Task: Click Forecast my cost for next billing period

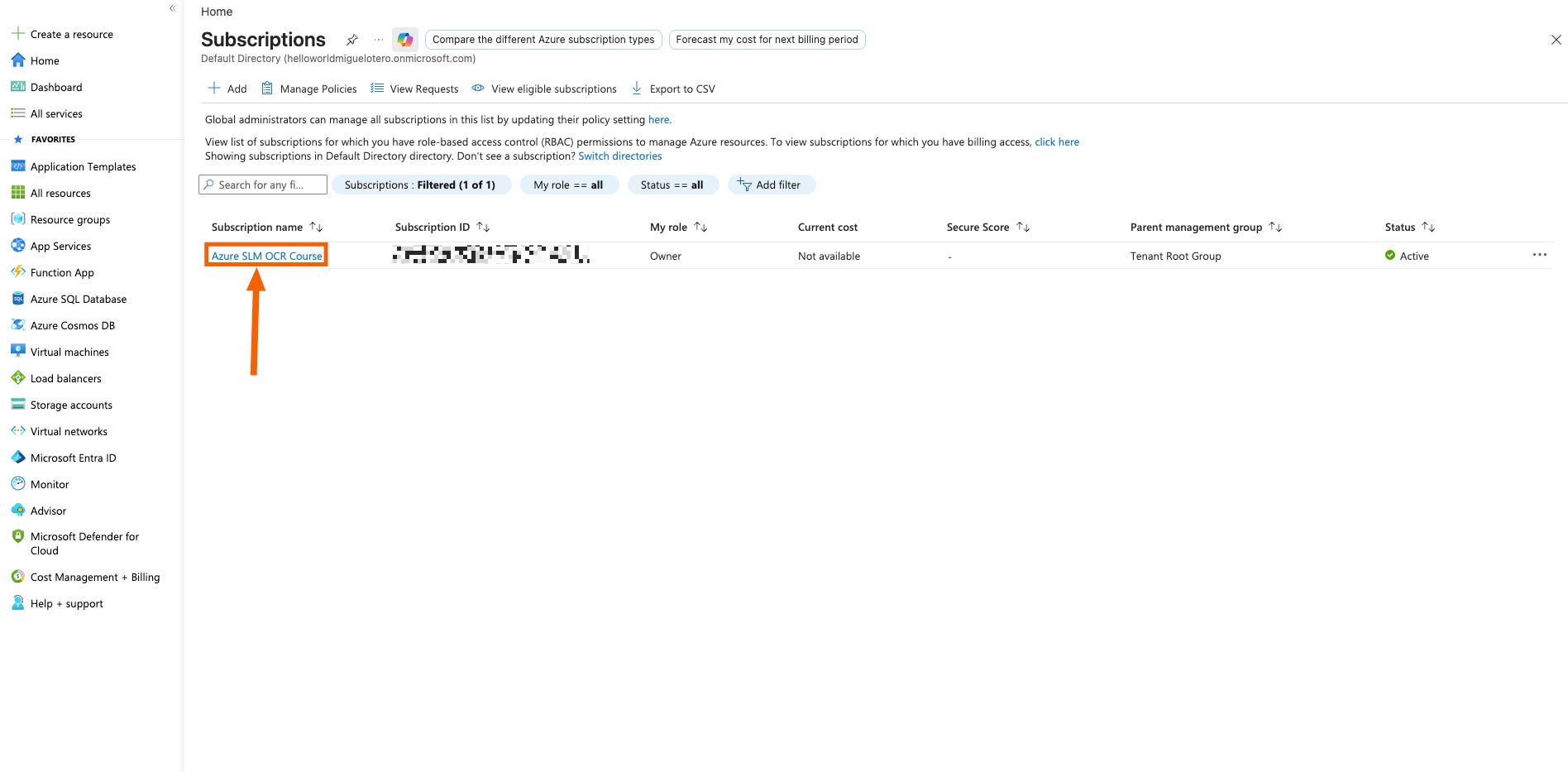Action: [x=767, y=39]
